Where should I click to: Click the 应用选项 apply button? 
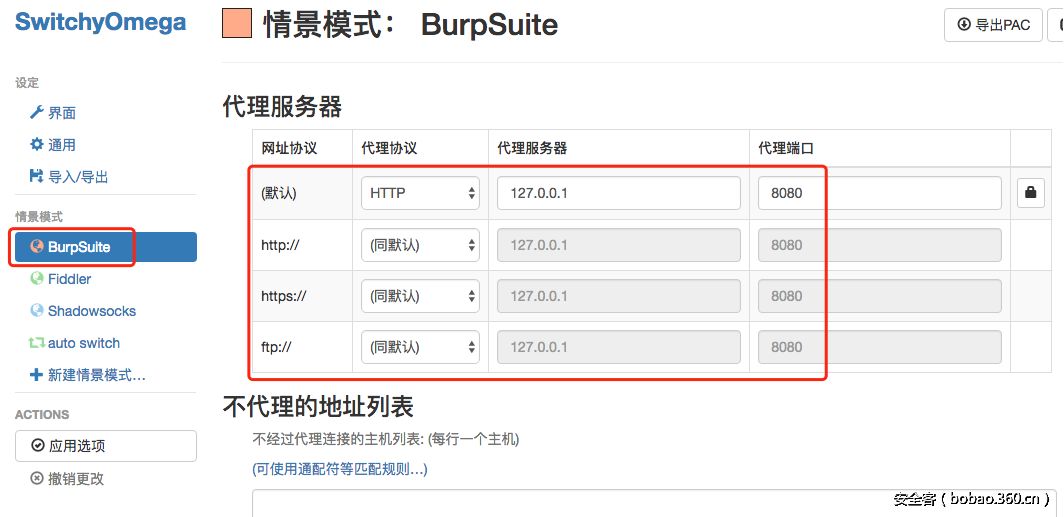[105, 446]
